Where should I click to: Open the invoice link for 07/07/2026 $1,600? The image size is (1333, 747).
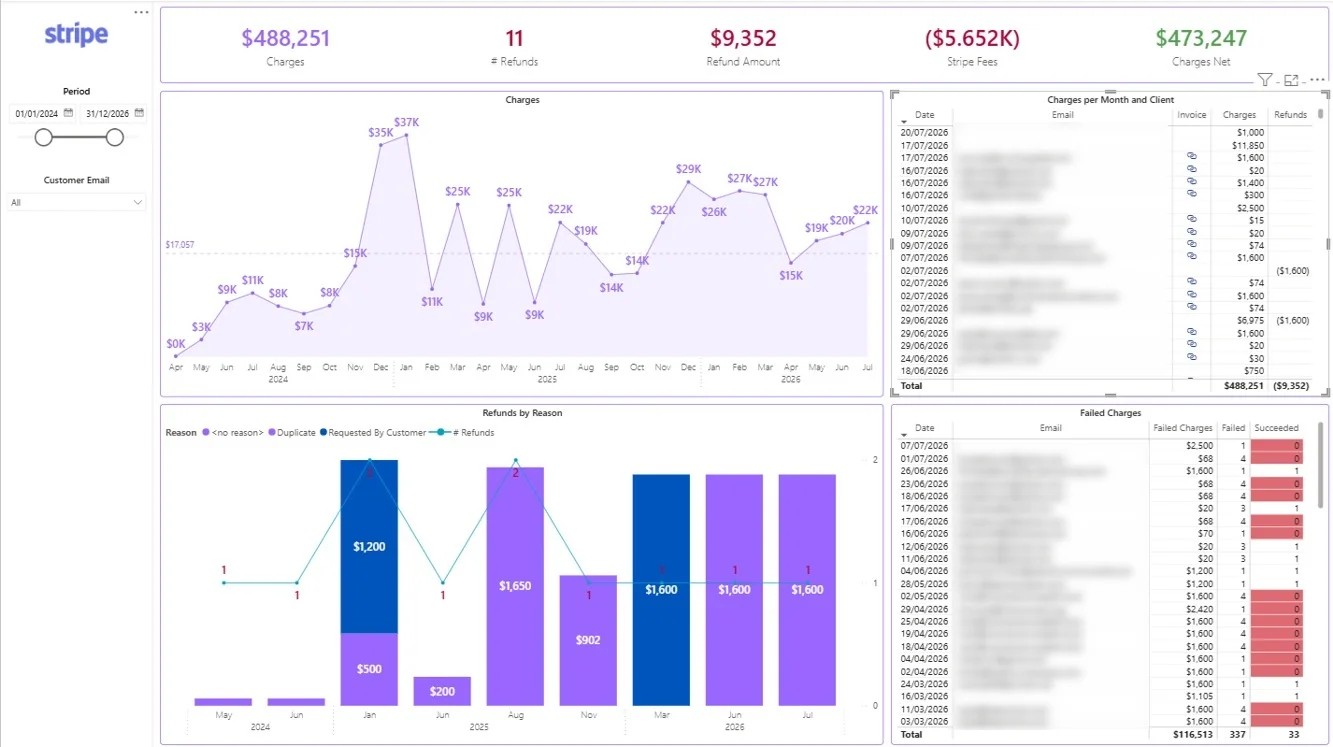(1191, 258)
